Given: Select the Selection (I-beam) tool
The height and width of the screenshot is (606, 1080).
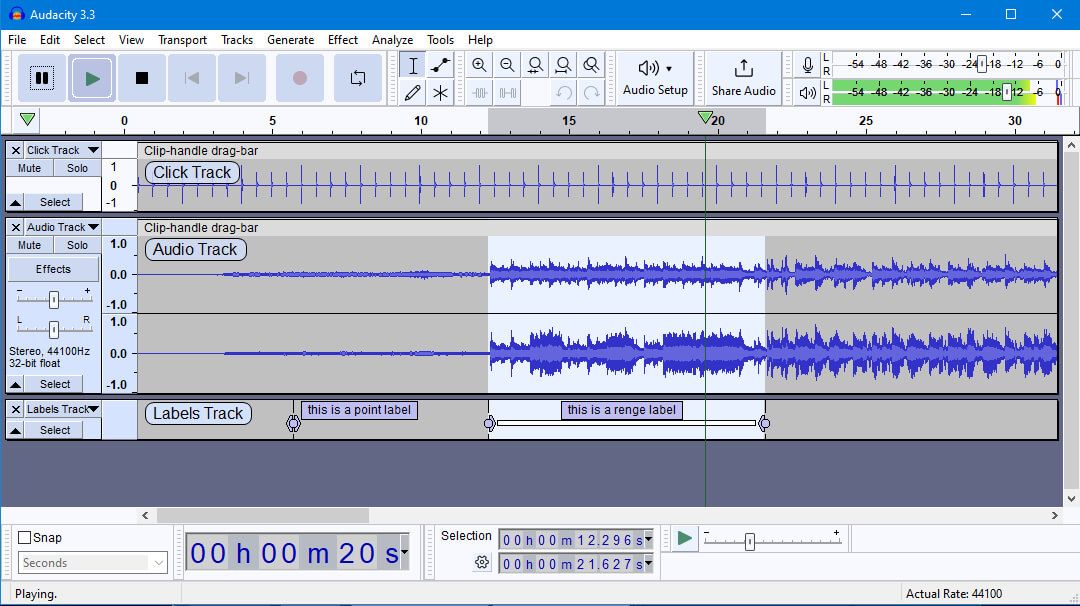Looking at the screenshot, I should pos(413,65).
